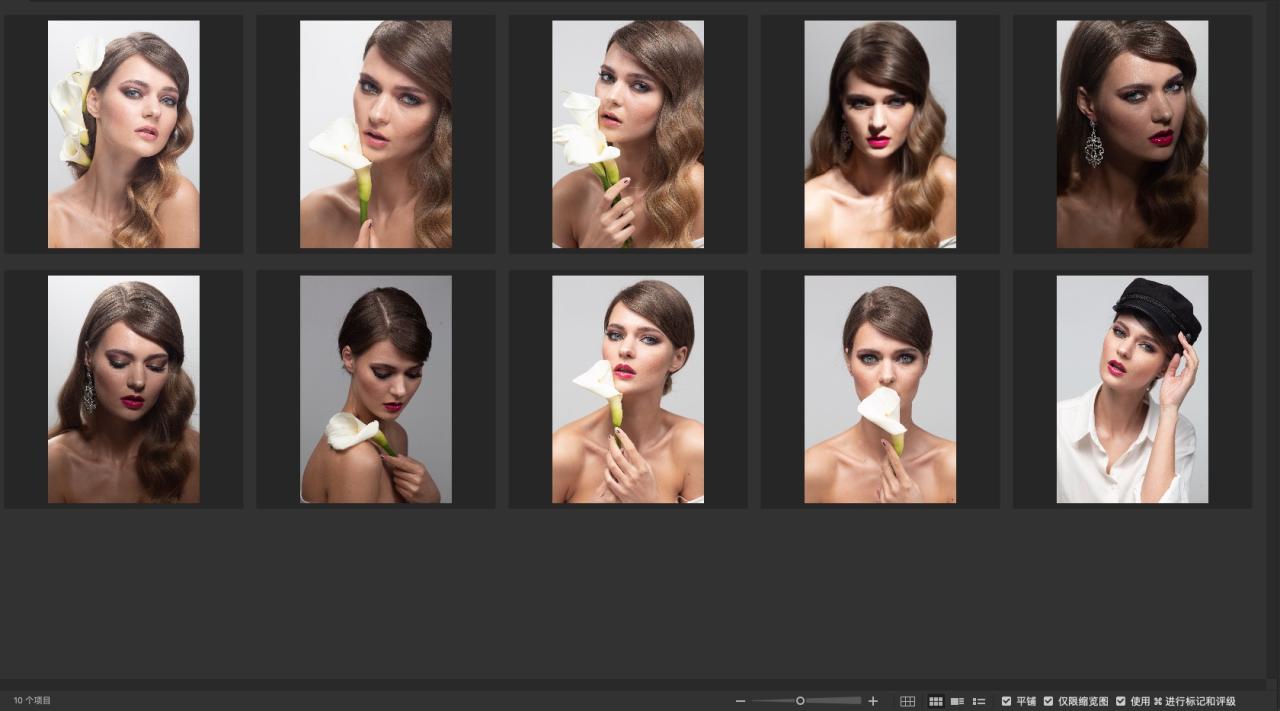1280x711 pixels.
Task: Click the lock thumbnail grid icon
Action: click(x=907, y=701)
